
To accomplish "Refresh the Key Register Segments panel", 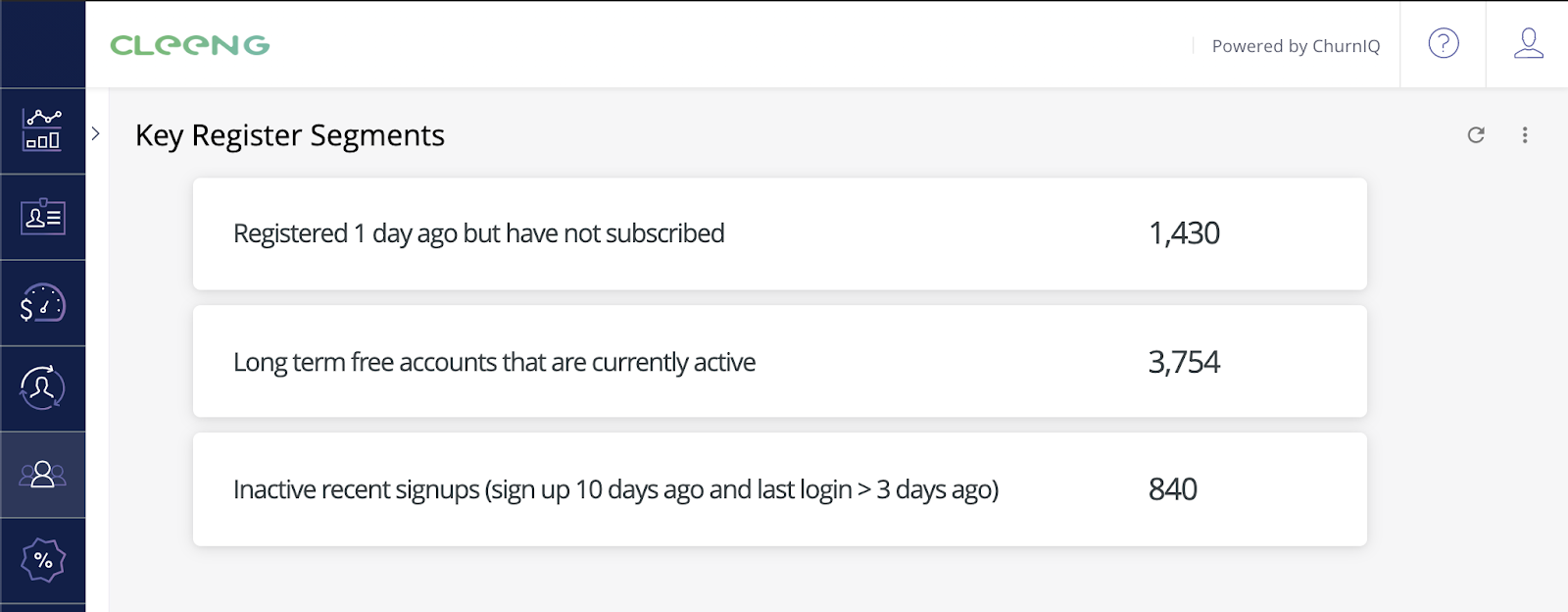I will (x=1476, y=135).
